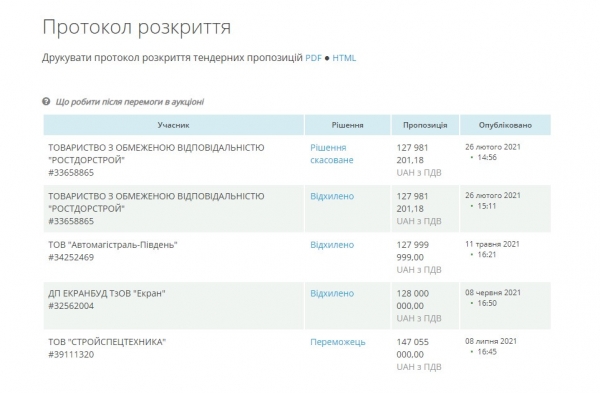
Task: Open 'Відхилено' decision for ДП ЕКРАНБУД
Action: pos(332,294)
